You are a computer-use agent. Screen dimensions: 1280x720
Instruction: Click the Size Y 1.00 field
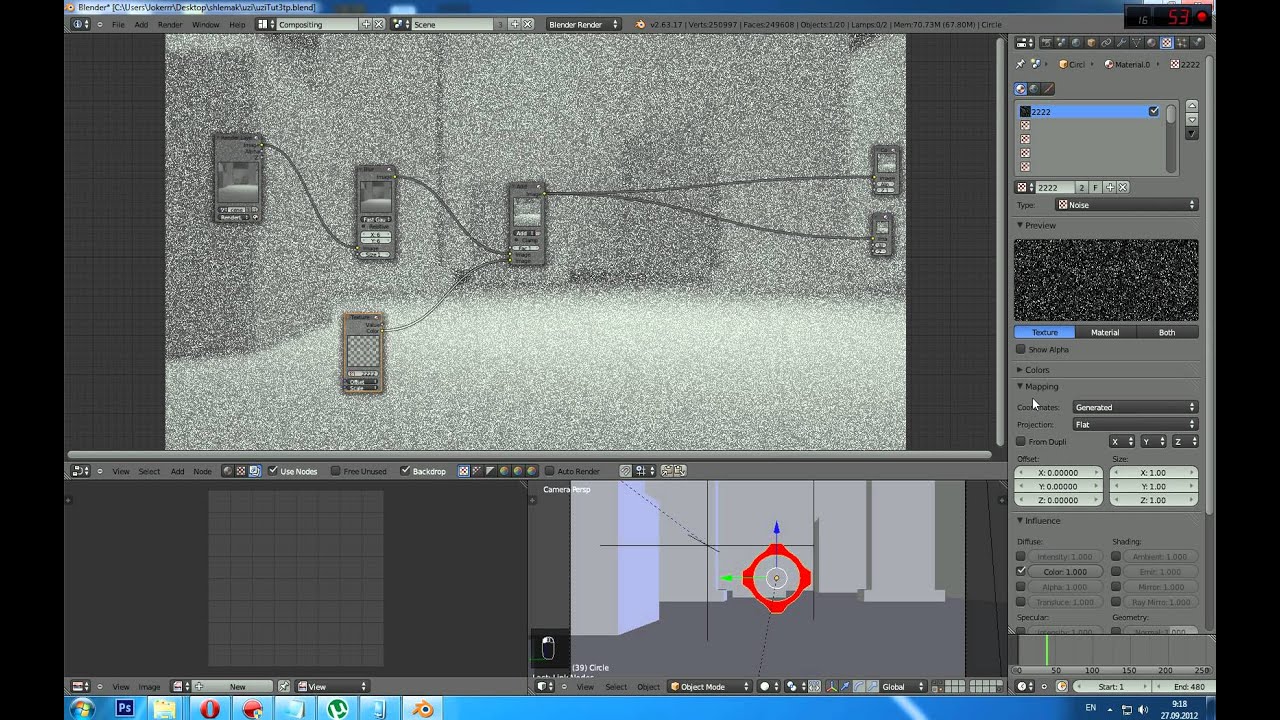click(1153, 486)
